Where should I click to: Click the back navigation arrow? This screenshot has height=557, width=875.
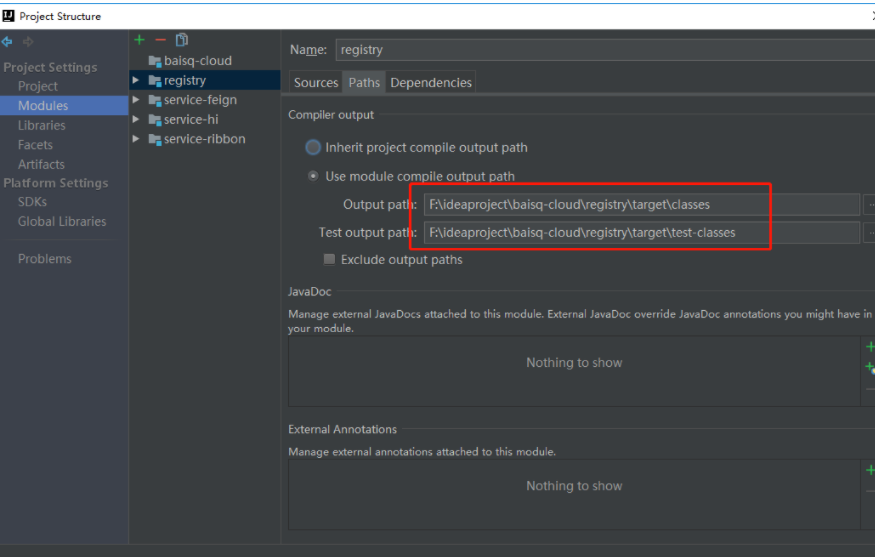point(7,41)
